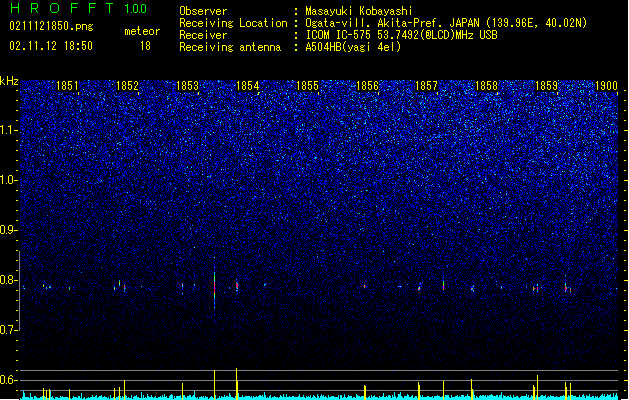The image size is (629, 400).
Task: Click the meteor echo just before 1854
Action: 237,285
